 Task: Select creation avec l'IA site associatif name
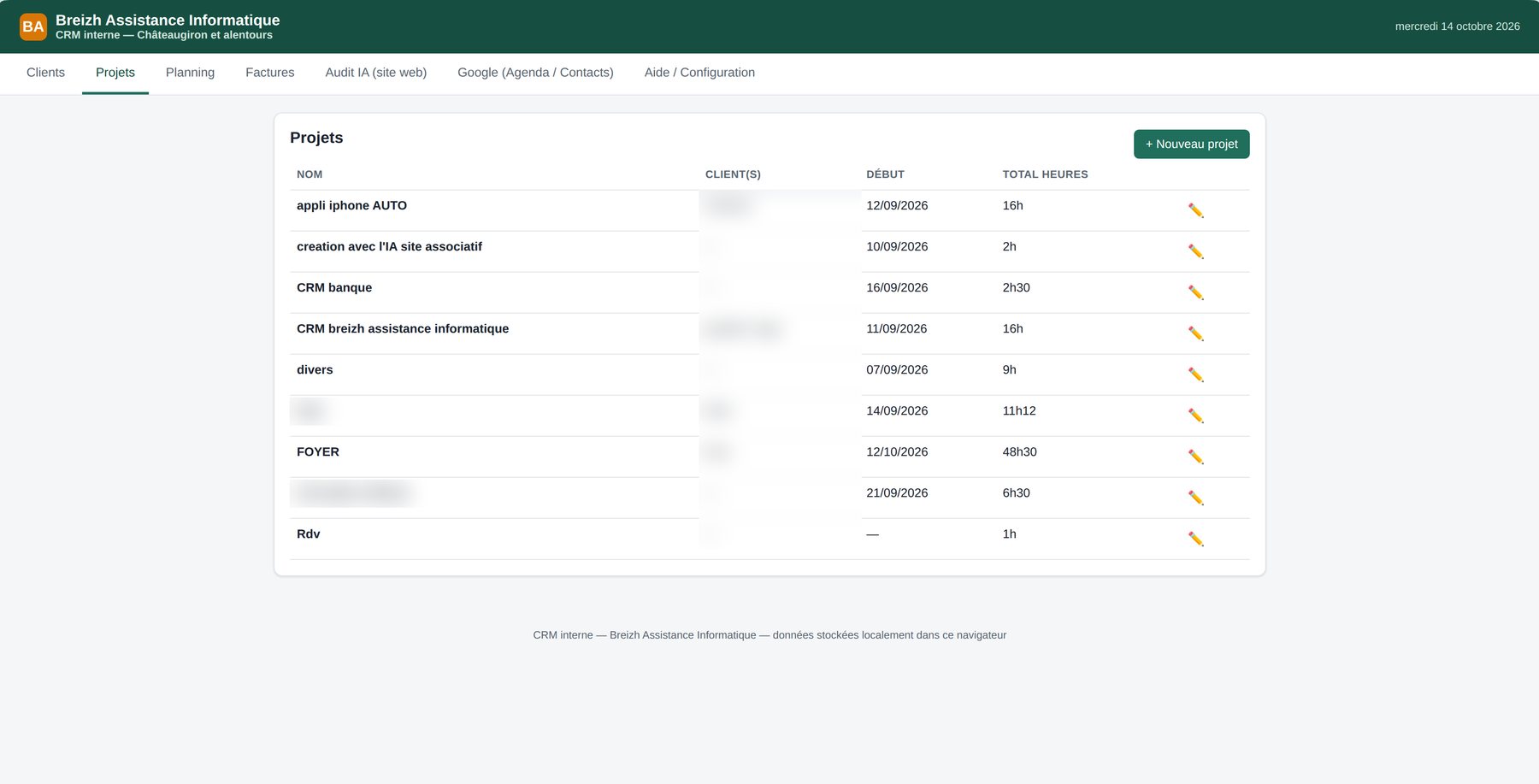389,246
